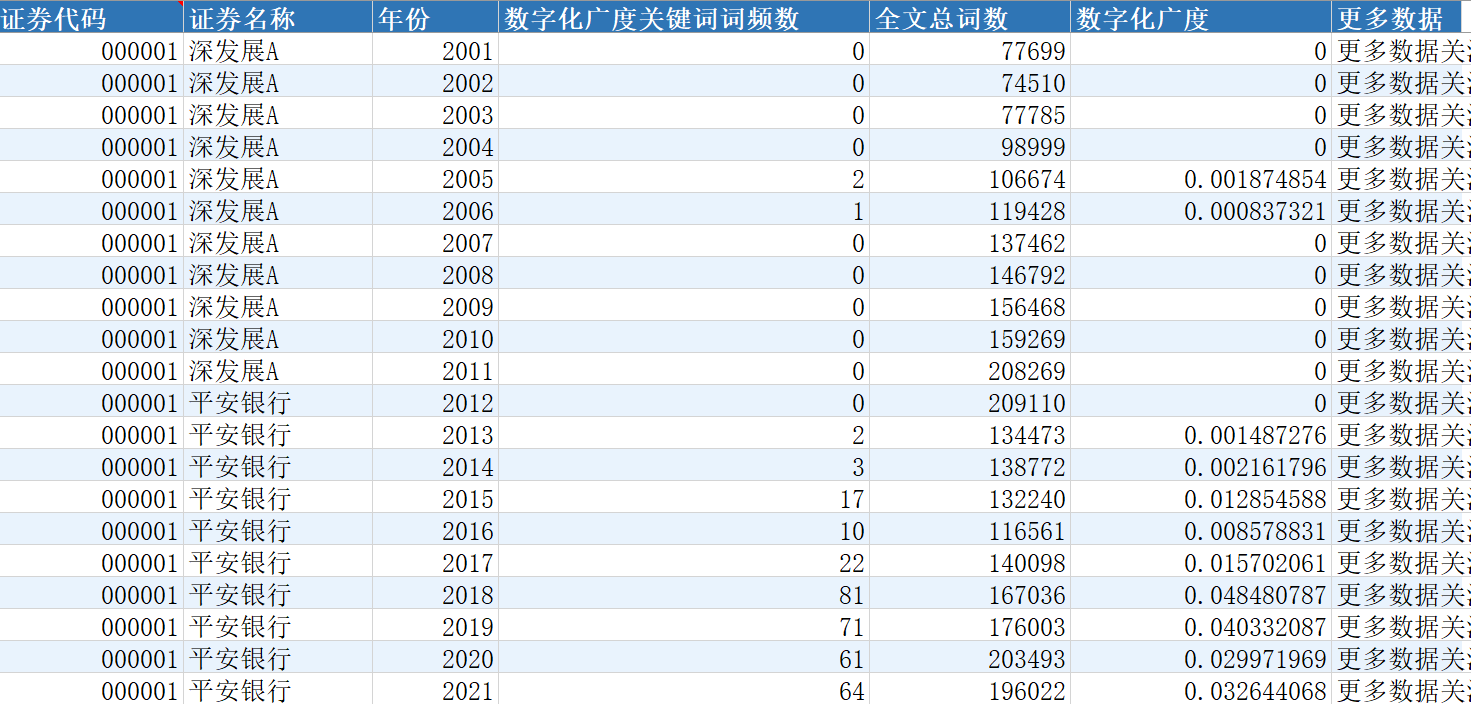Viewport: 1471px width, 704px height.
Task: Select total word count 116561
Action: 970,531
